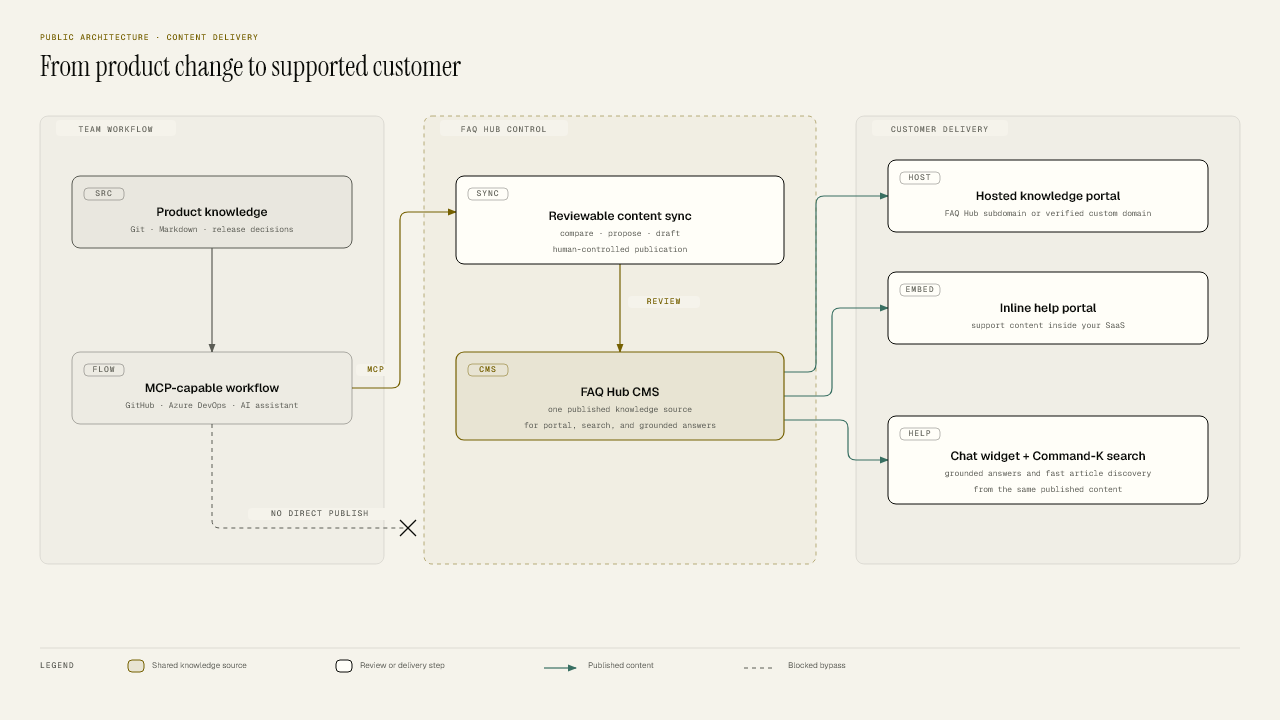This screenshot has width=1280, height=720.
Task: Click the Public Architecture overline text
Action: coord(149,38)
